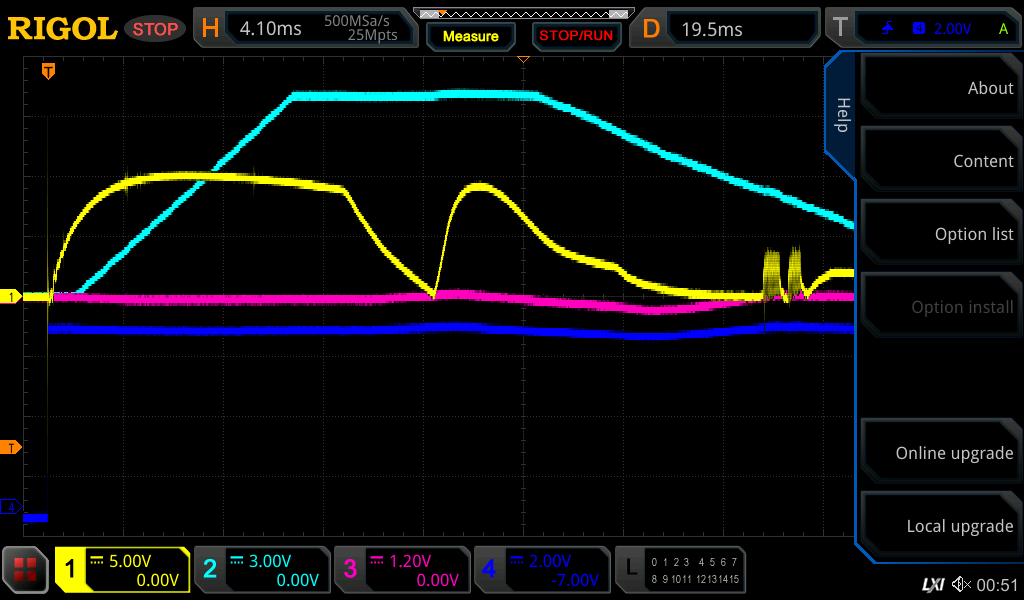The image size is (1024, 600).
Task: Select the blue channel 4 ground marker
Action: pyautogui.click(x=10, y=507)
